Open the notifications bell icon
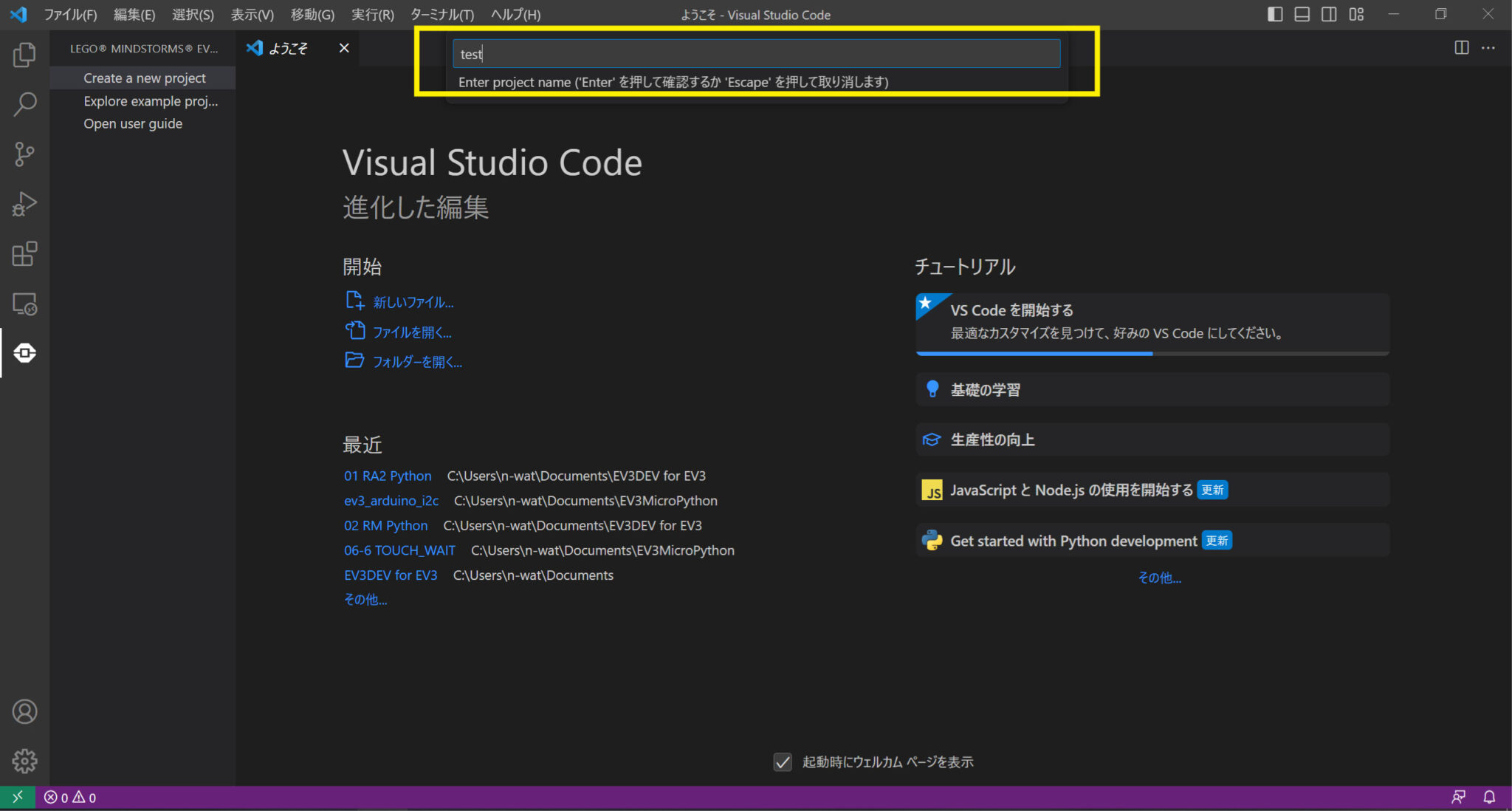 tap(1489, 797)
